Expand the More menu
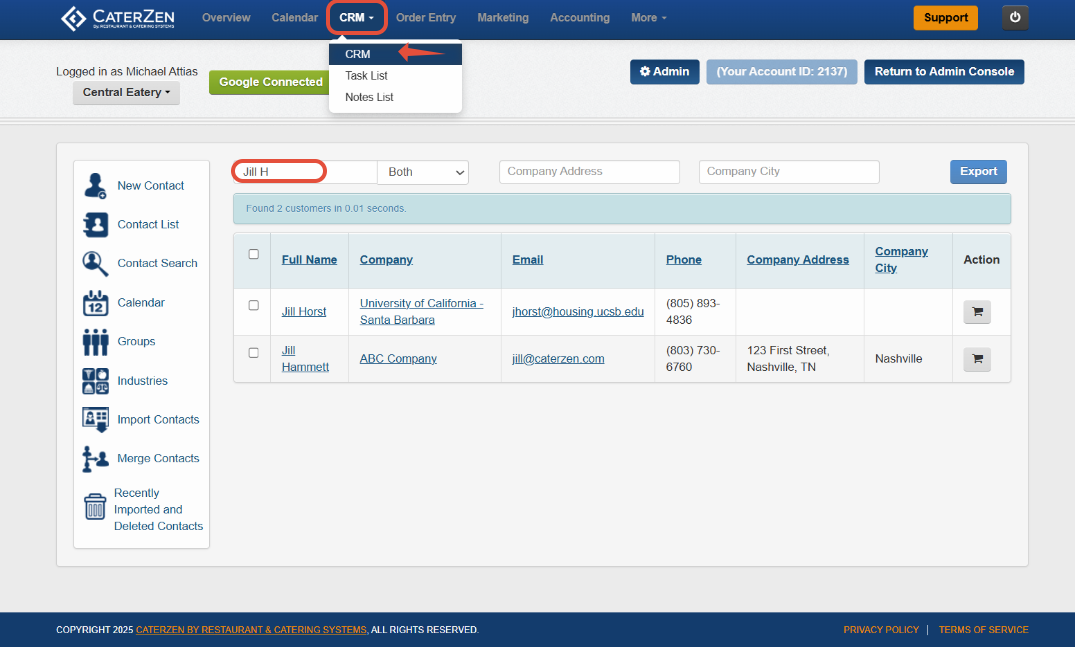Image resolution: width=1075 pixels, height=647 pixels. pyautogui.click(x=648, y=18)
